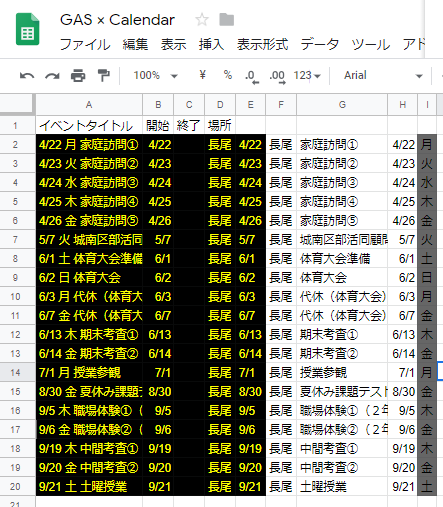This screenshot has width=443, height=507.
Task: Click the Undo arrow
Action: pos(27,76)
